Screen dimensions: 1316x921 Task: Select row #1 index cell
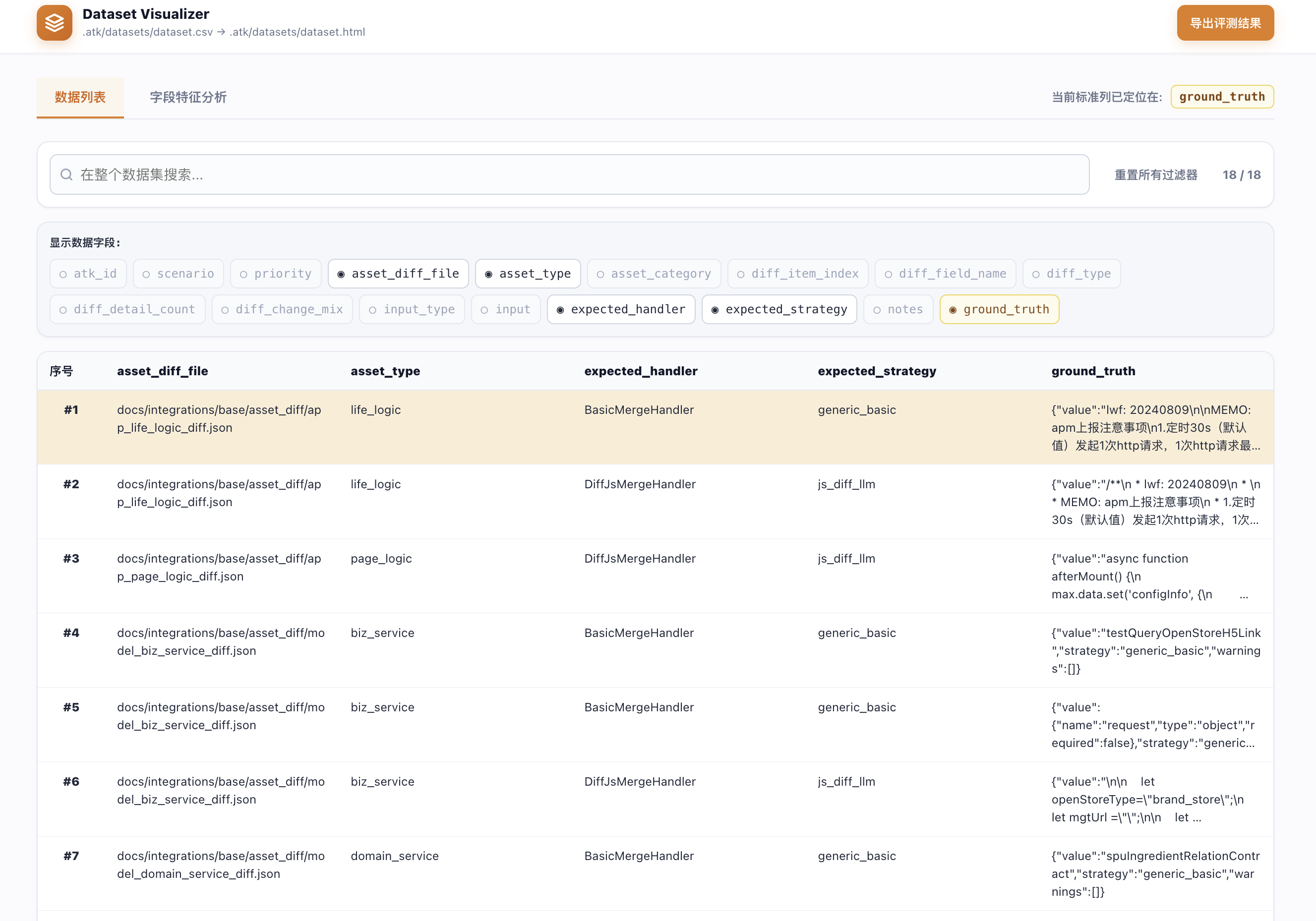(x=71, y=410)
